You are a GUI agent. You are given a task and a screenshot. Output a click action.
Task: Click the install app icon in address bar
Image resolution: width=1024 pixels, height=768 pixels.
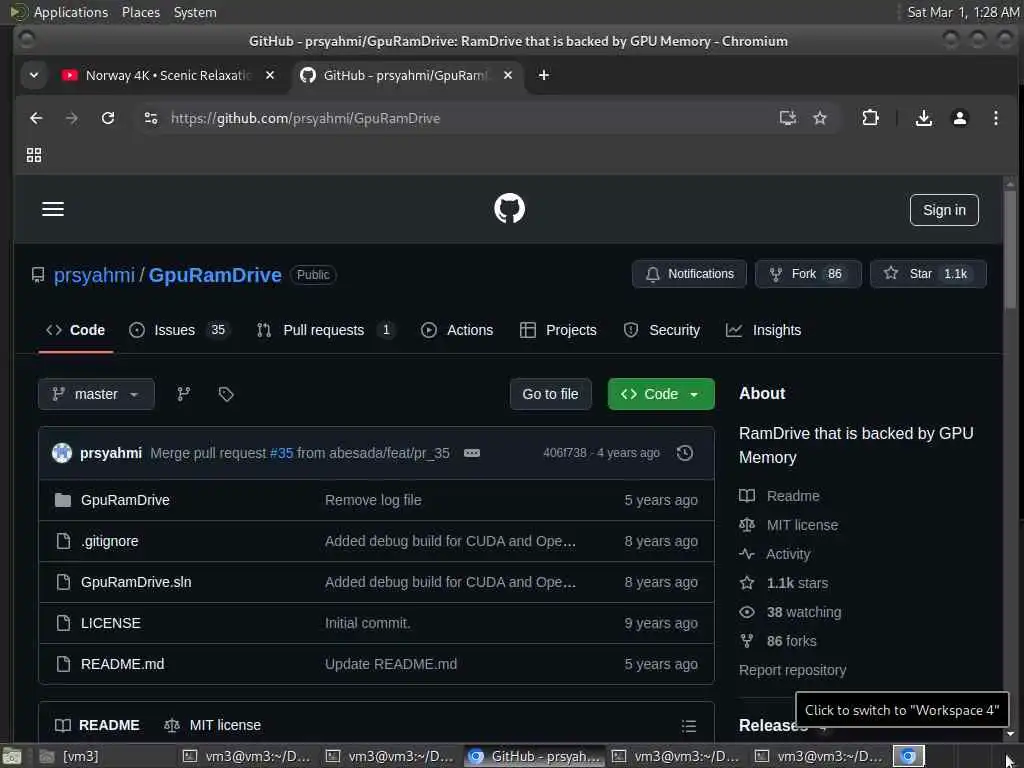(x=788, y=118)
